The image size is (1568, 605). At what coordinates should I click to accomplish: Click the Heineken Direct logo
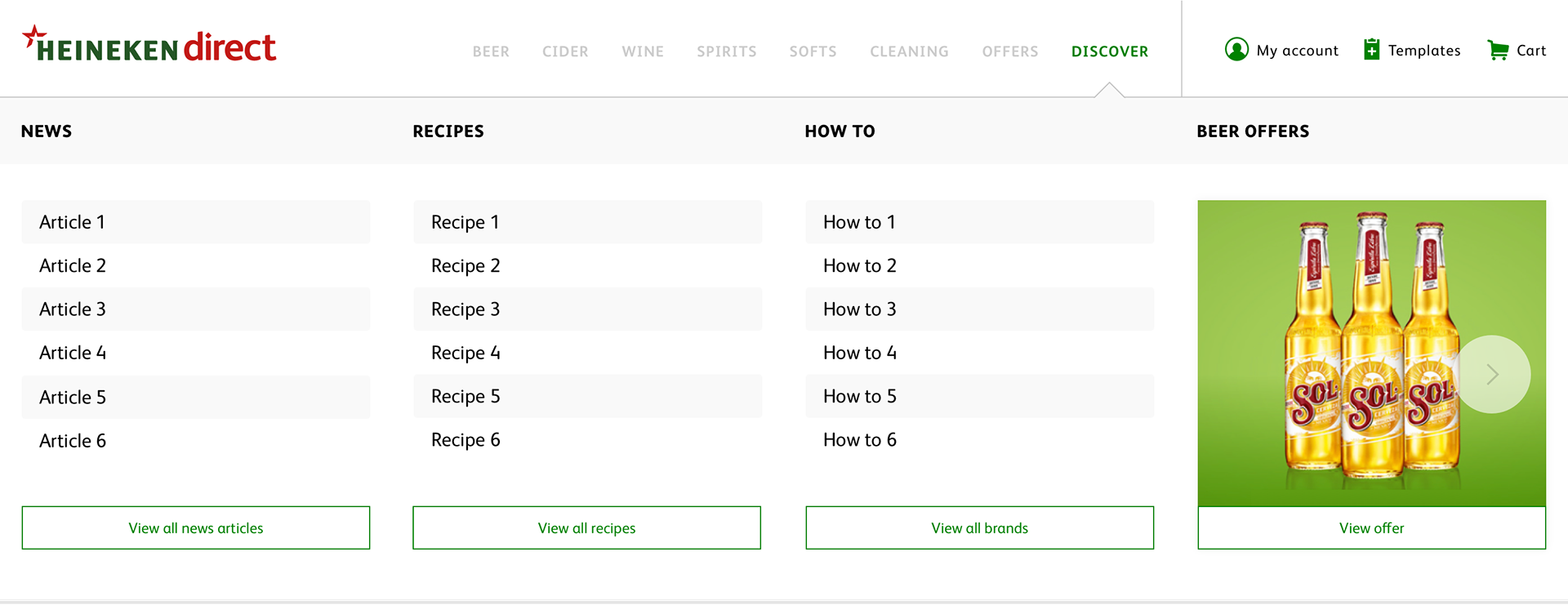click(x=149, y=46)
